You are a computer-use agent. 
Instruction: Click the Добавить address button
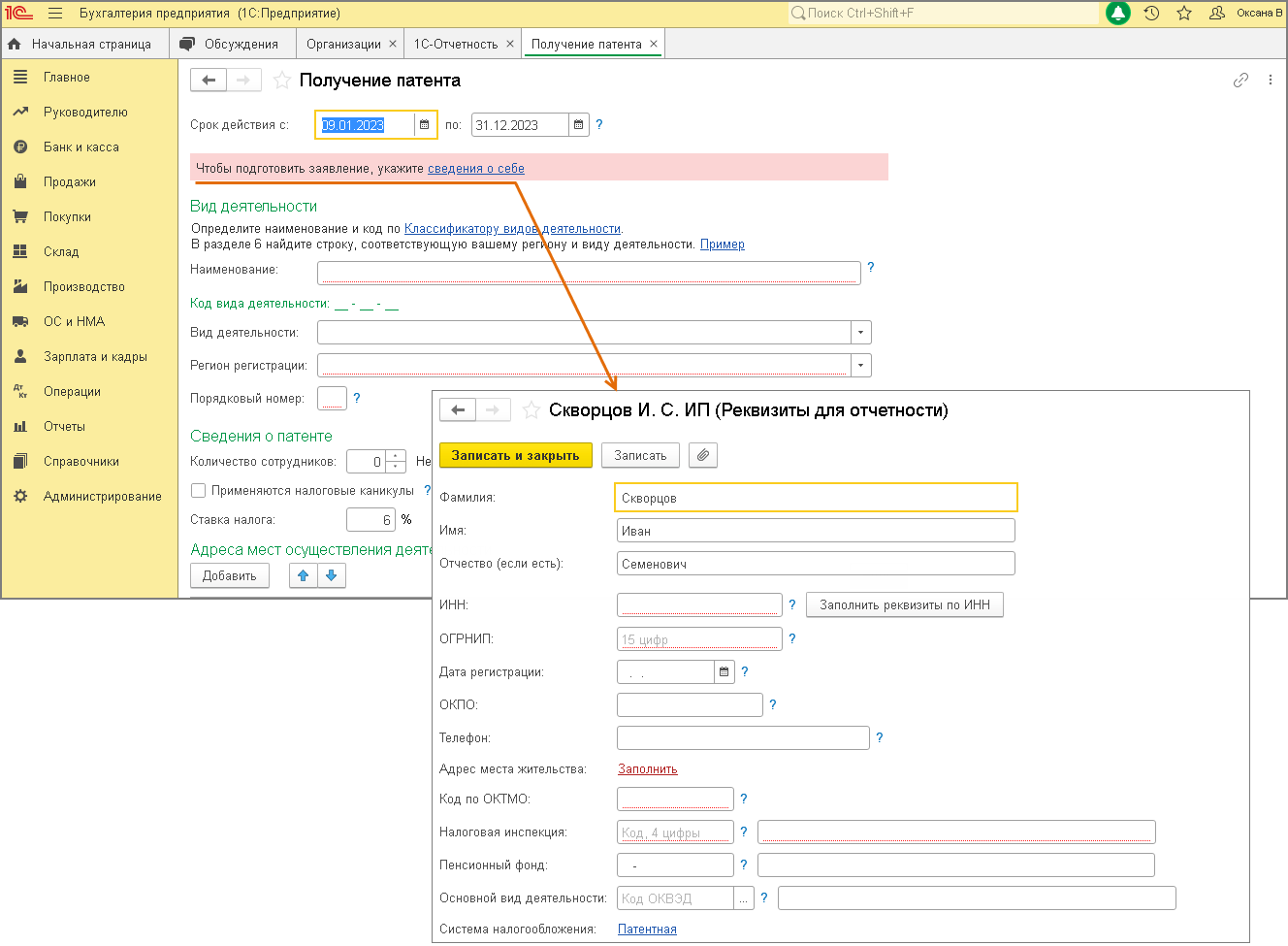(230, 575)
